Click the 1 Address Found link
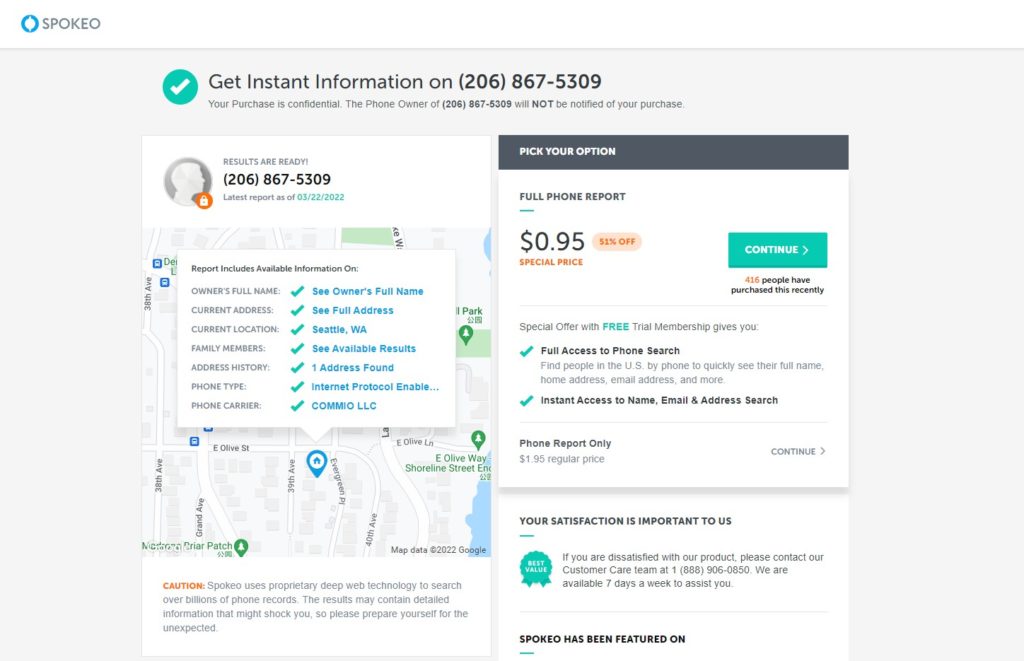 click(x=352, y=367)
